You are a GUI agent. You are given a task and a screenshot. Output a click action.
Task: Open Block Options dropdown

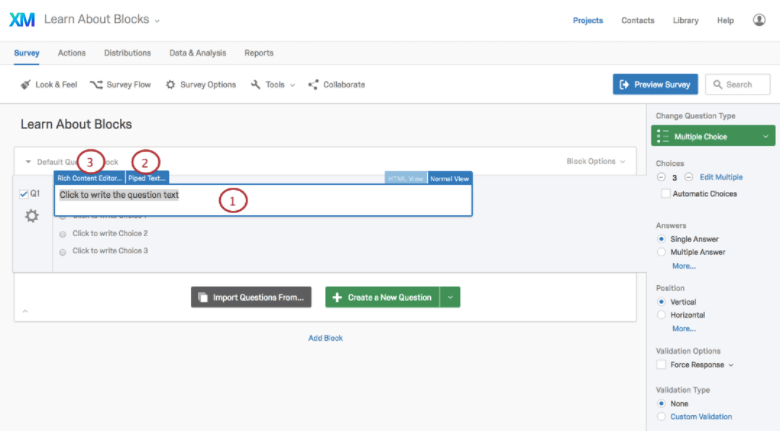(x=595, y=161)
